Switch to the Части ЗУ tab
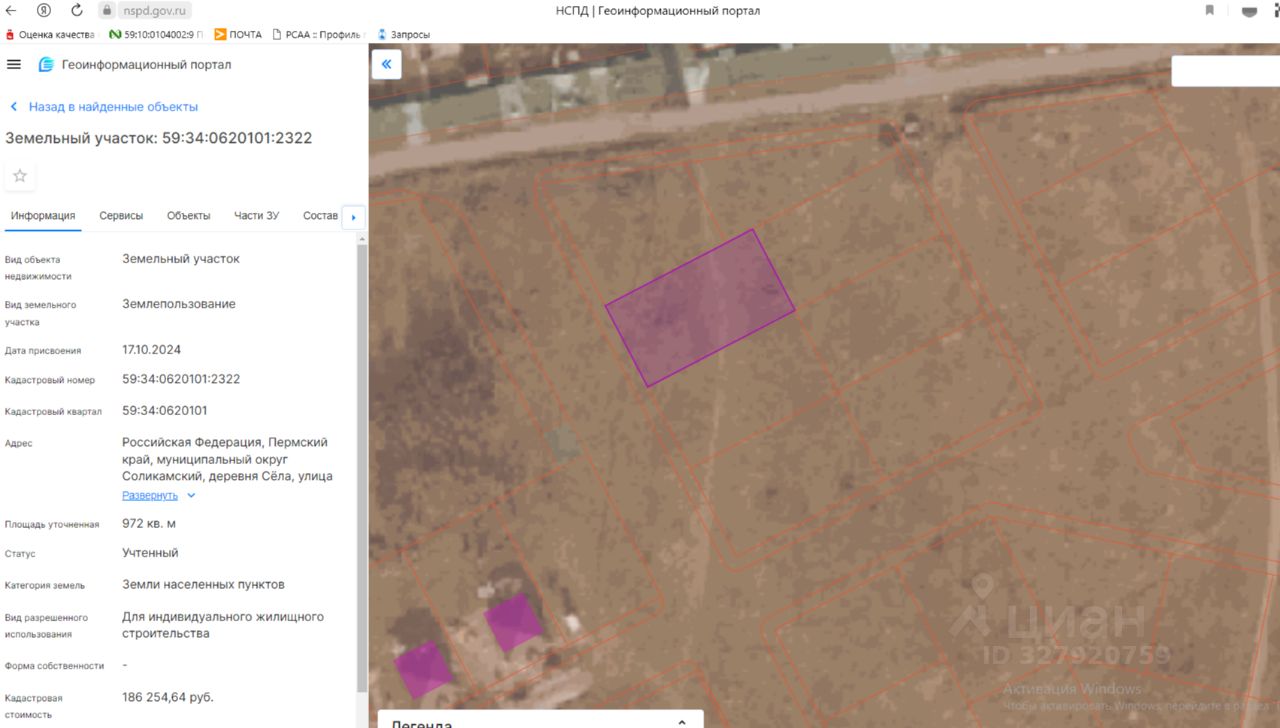 [x=257, y=216]
